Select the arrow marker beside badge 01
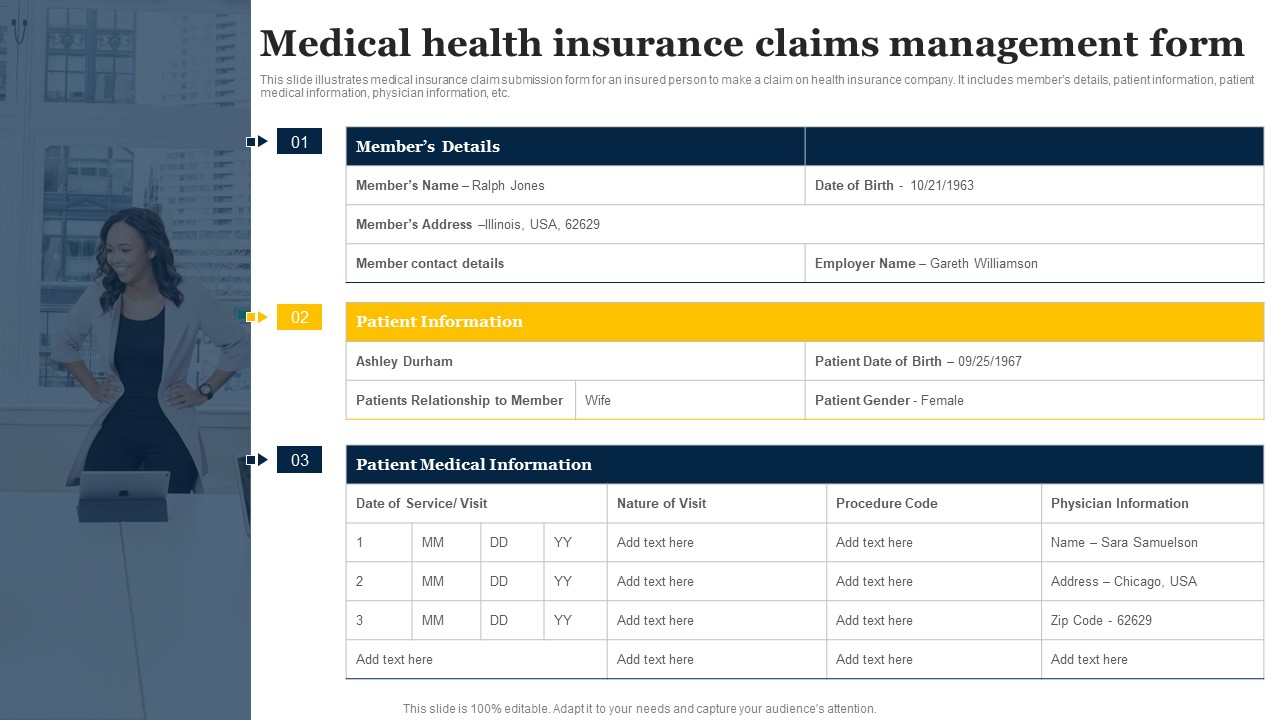 point(257,142)
